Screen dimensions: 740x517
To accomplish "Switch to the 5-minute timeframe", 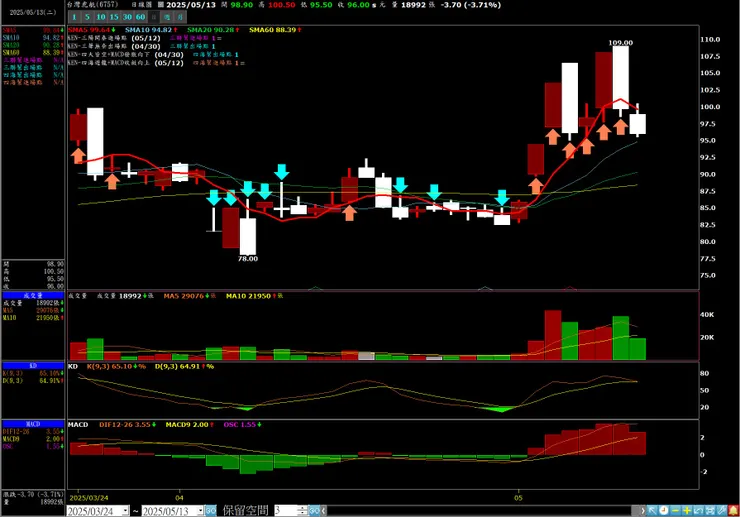I will (x=87, y=17).
